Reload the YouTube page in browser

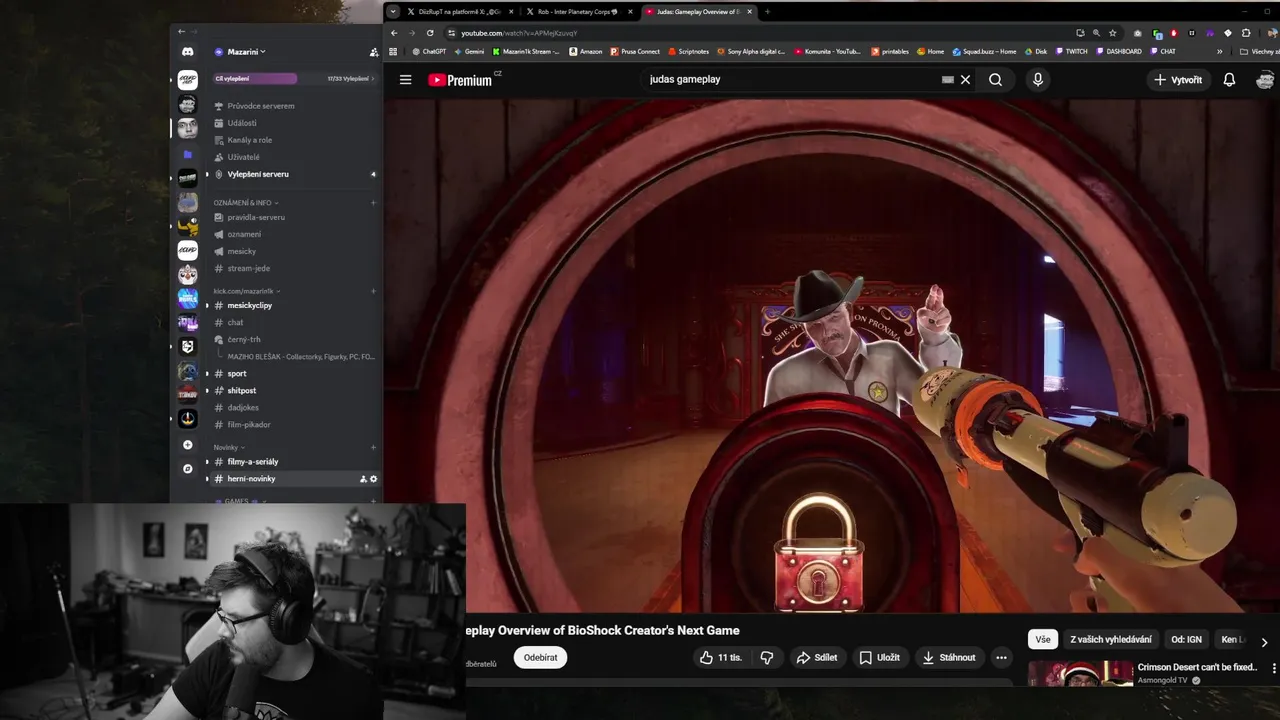point(430,33)
